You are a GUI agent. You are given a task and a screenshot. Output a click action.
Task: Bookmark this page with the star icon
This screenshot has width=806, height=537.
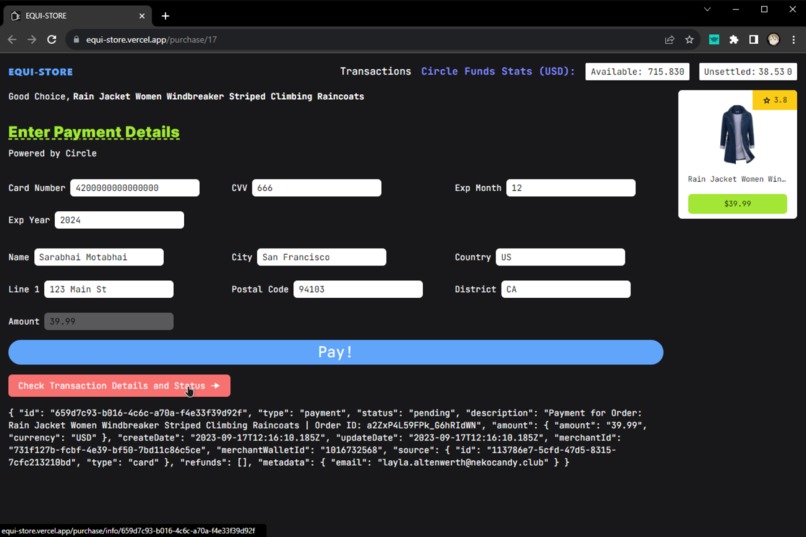[689, 40]
